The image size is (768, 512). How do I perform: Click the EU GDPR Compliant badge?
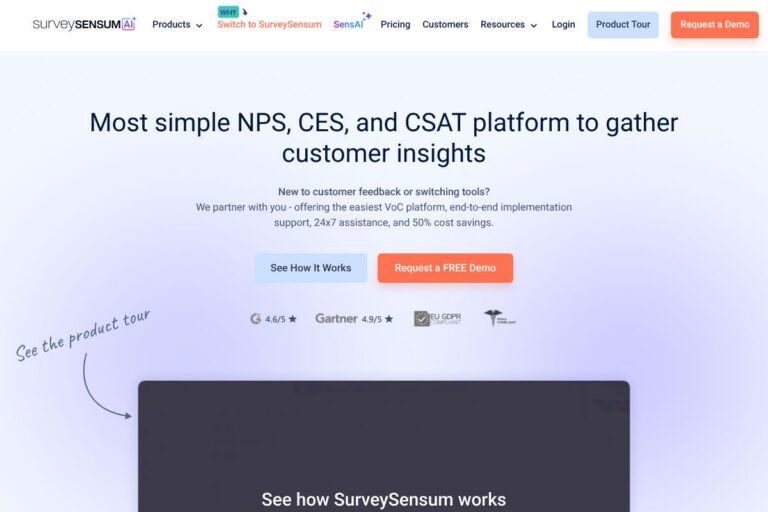pos(437,319)
